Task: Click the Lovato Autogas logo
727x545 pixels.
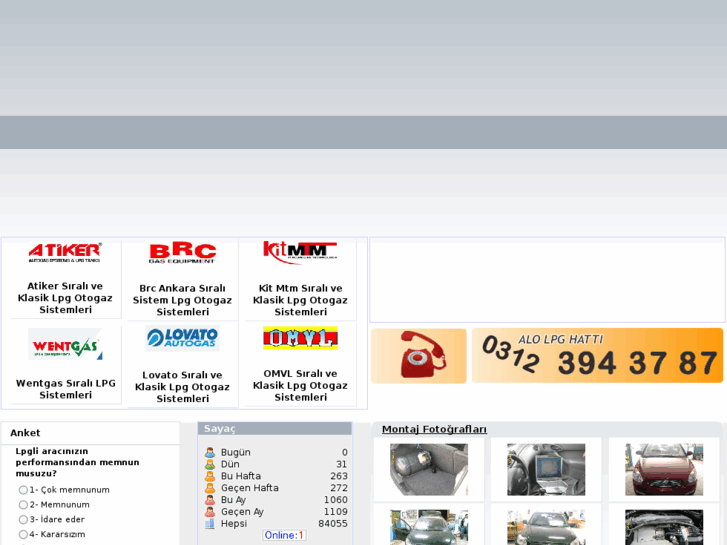Action: tap(182, 338)
